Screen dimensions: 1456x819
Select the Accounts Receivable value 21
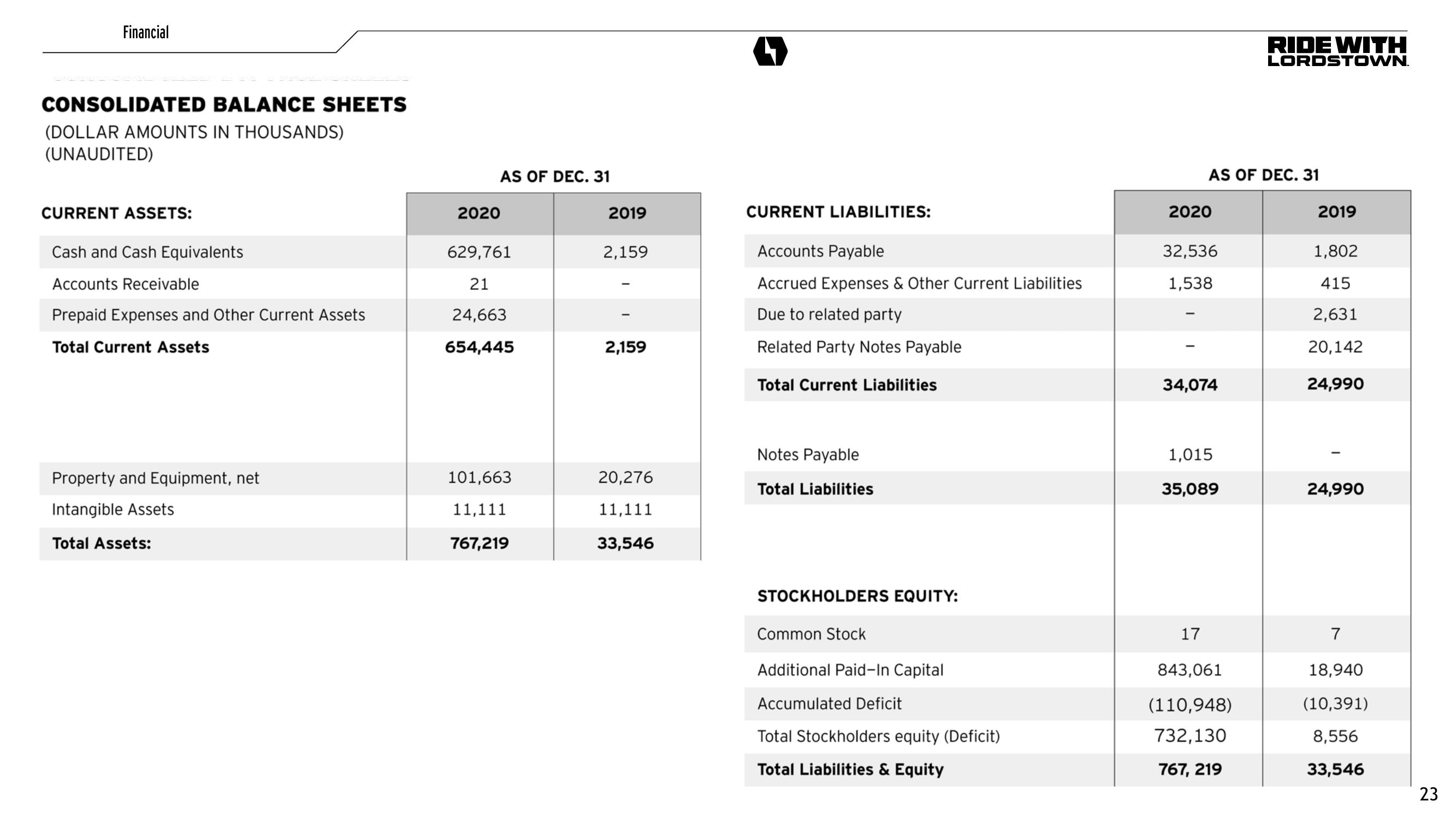coord(479,284)
